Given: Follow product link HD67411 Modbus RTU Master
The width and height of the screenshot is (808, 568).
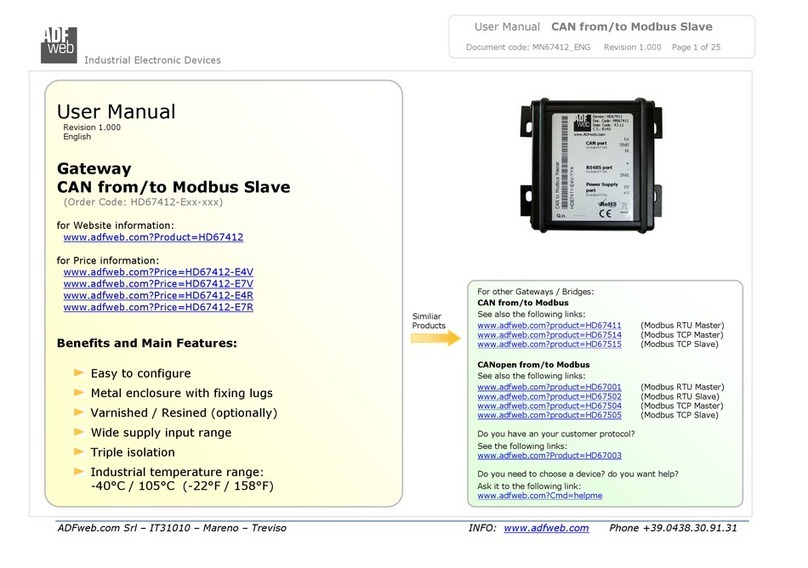Looking at the screenshot, I should pyautogui.click(x=549, y=325).
